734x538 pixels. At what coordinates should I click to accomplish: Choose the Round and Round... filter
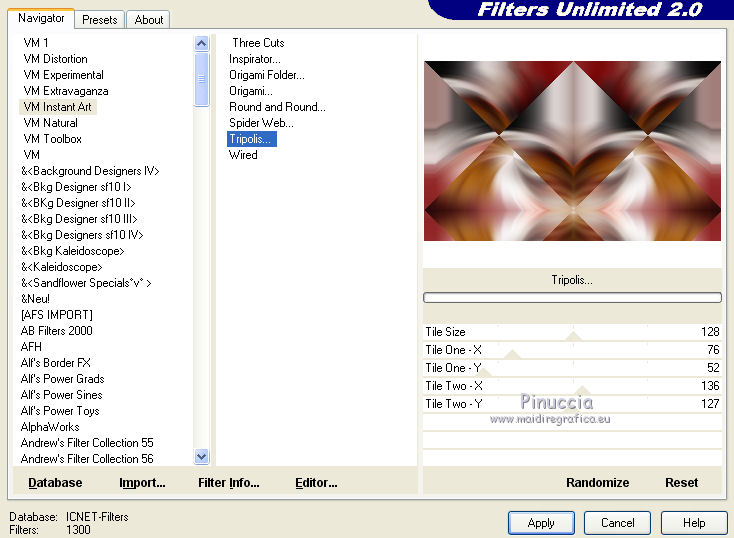pyautogui.click(x=277, y=107)
